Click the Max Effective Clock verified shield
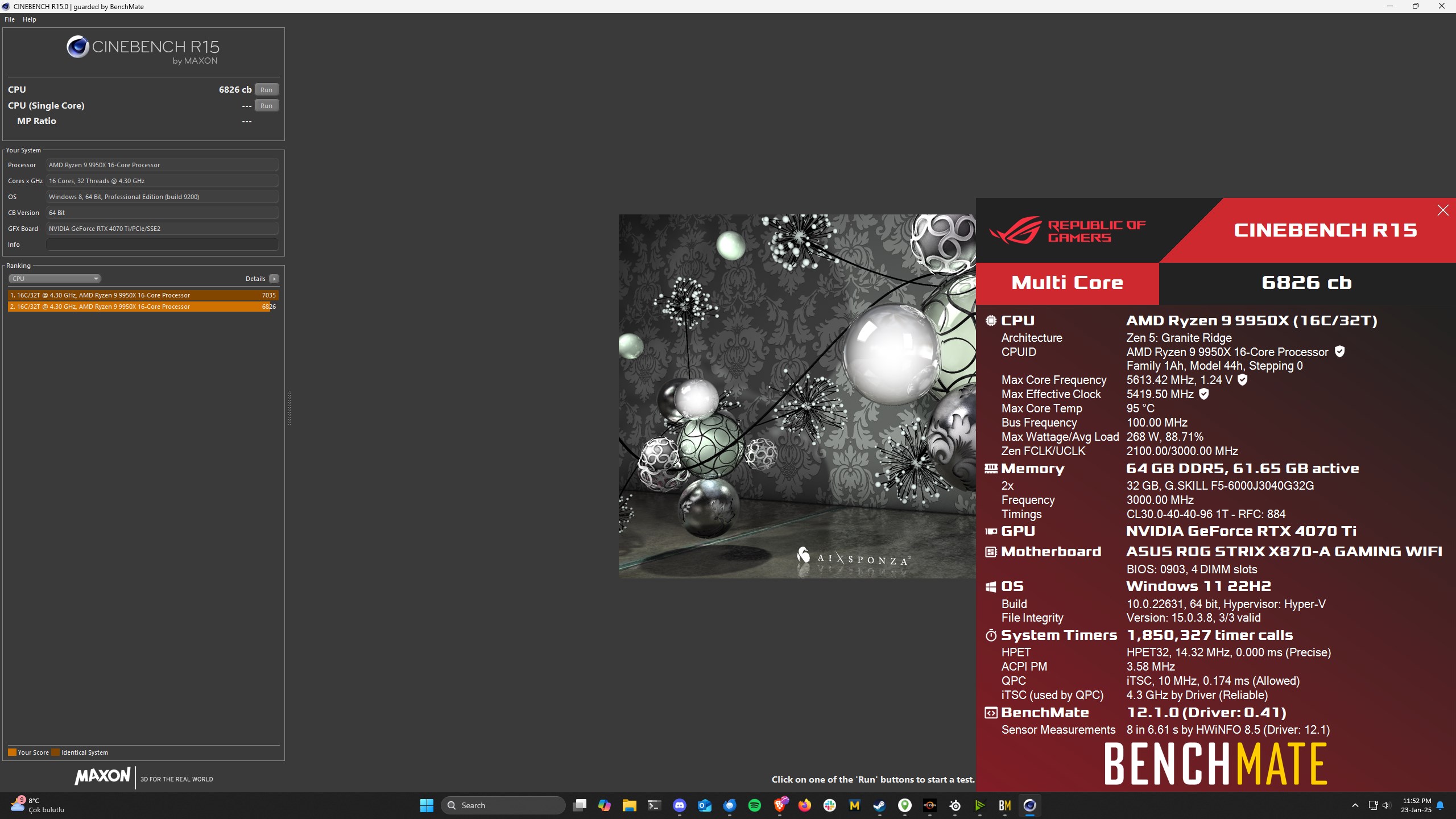This screenshot has height=819, width=1456. pyautogui.click(x=1204, y=394)
